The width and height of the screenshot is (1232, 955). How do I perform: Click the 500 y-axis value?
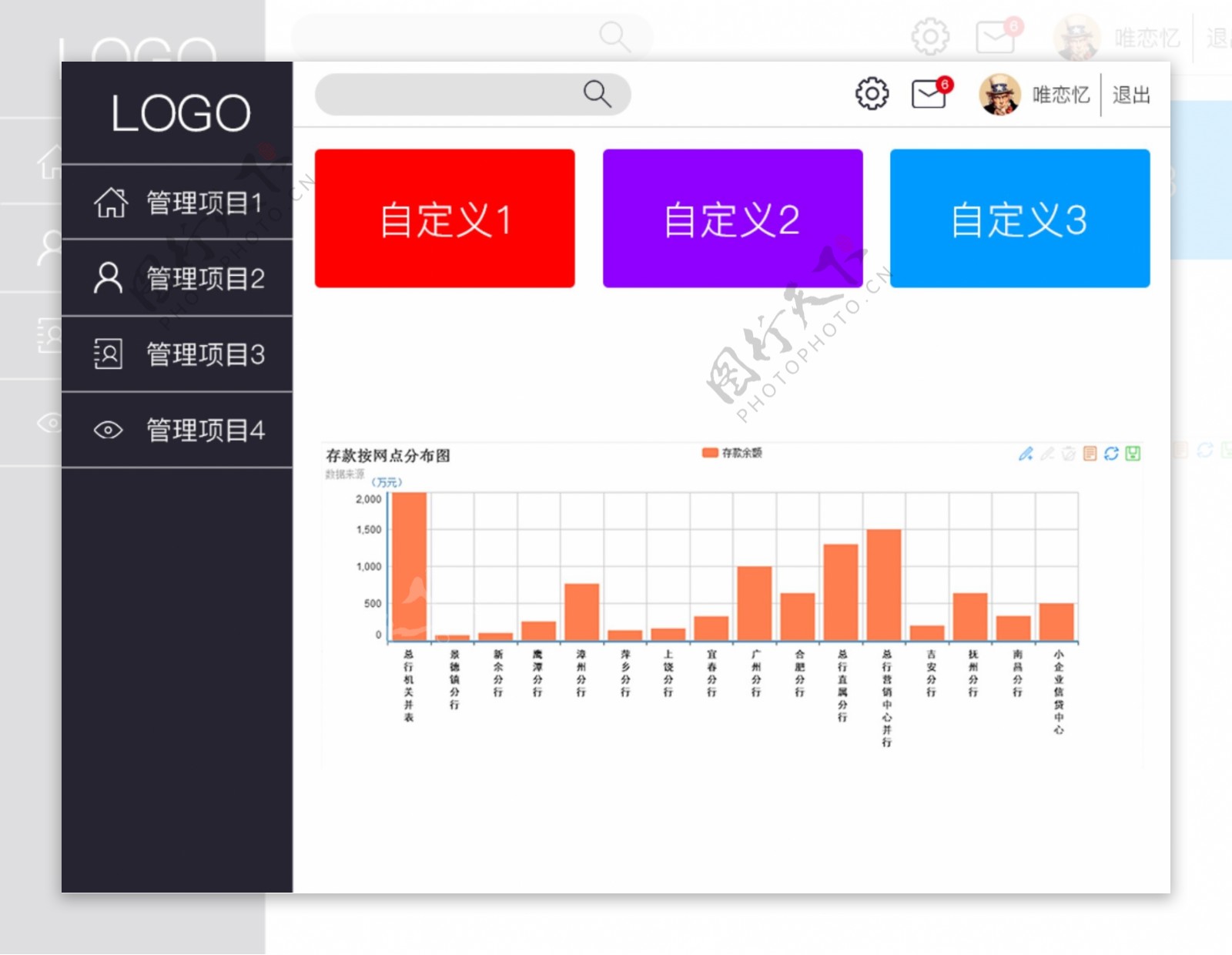373,604
